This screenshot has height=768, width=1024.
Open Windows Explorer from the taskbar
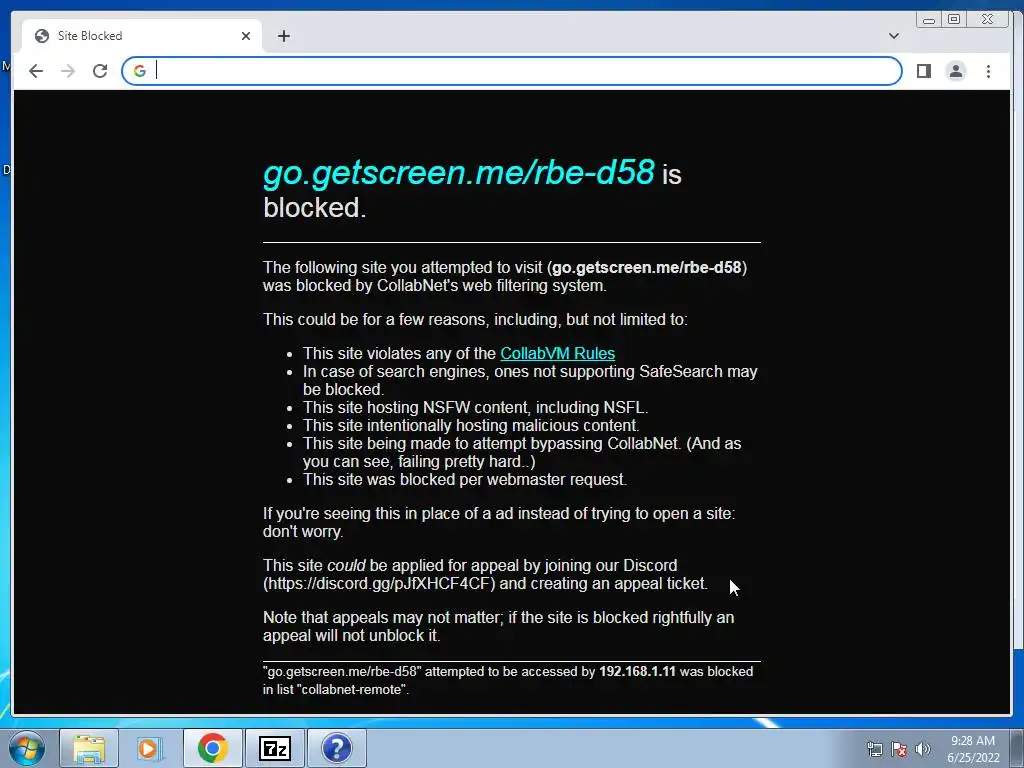tap(89, 748)
